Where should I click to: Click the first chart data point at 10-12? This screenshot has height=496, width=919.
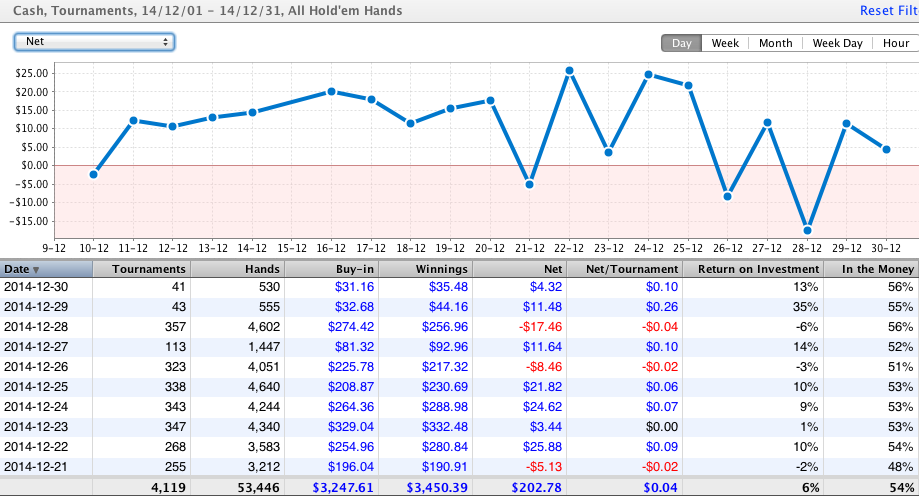tap(94, 174)
